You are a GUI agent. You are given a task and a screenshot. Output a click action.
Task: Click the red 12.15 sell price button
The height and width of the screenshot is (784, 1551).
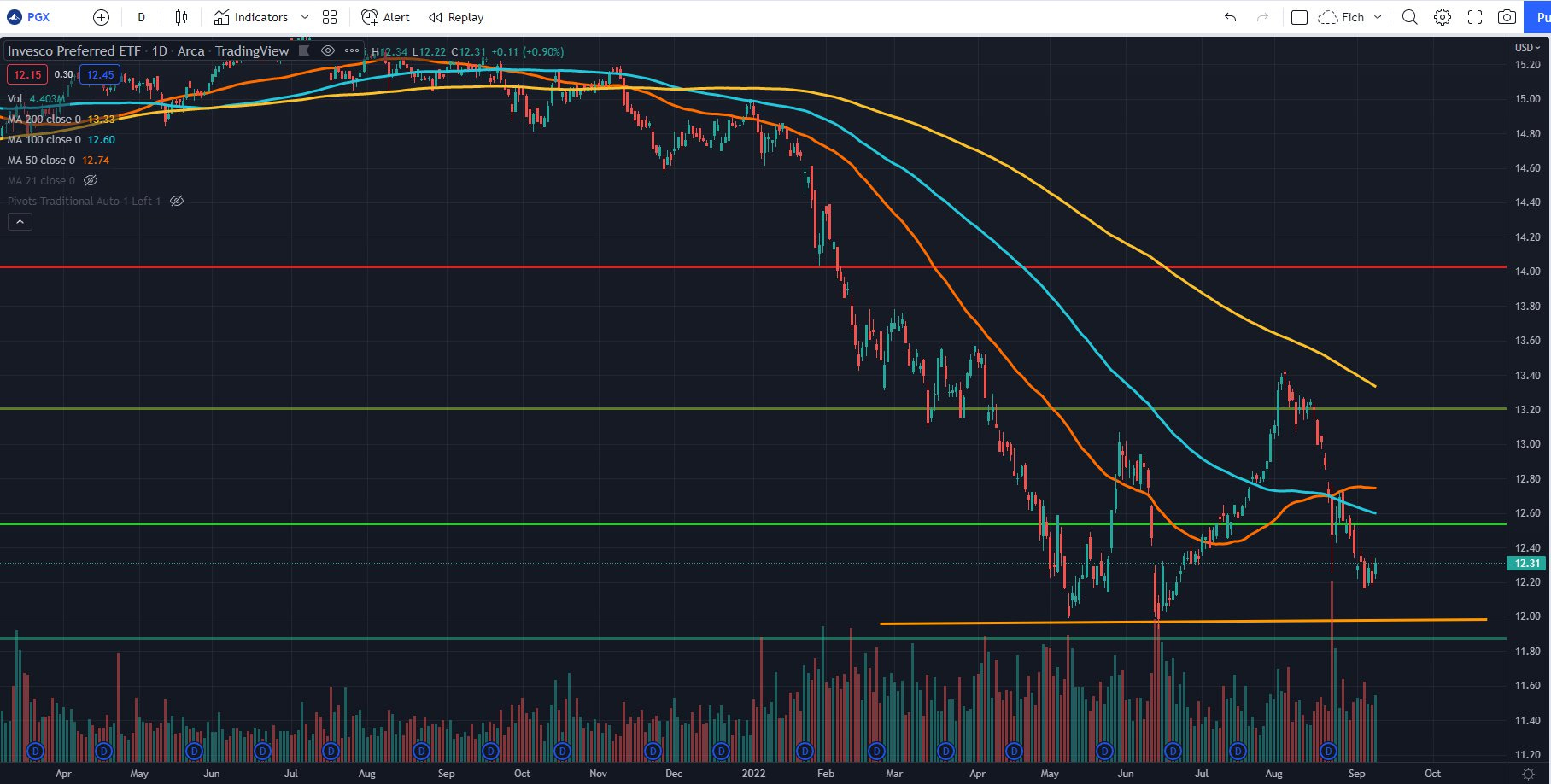(27, 74)
